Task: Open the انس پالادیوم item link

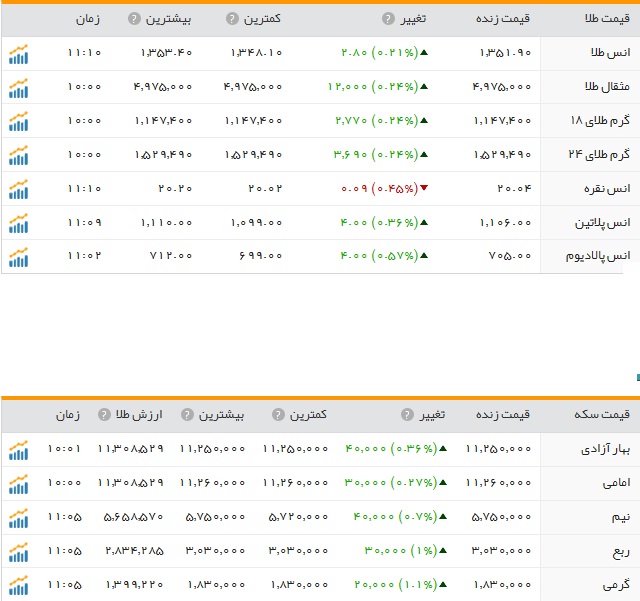Action: pyautogui.click(x=598, y=256)
